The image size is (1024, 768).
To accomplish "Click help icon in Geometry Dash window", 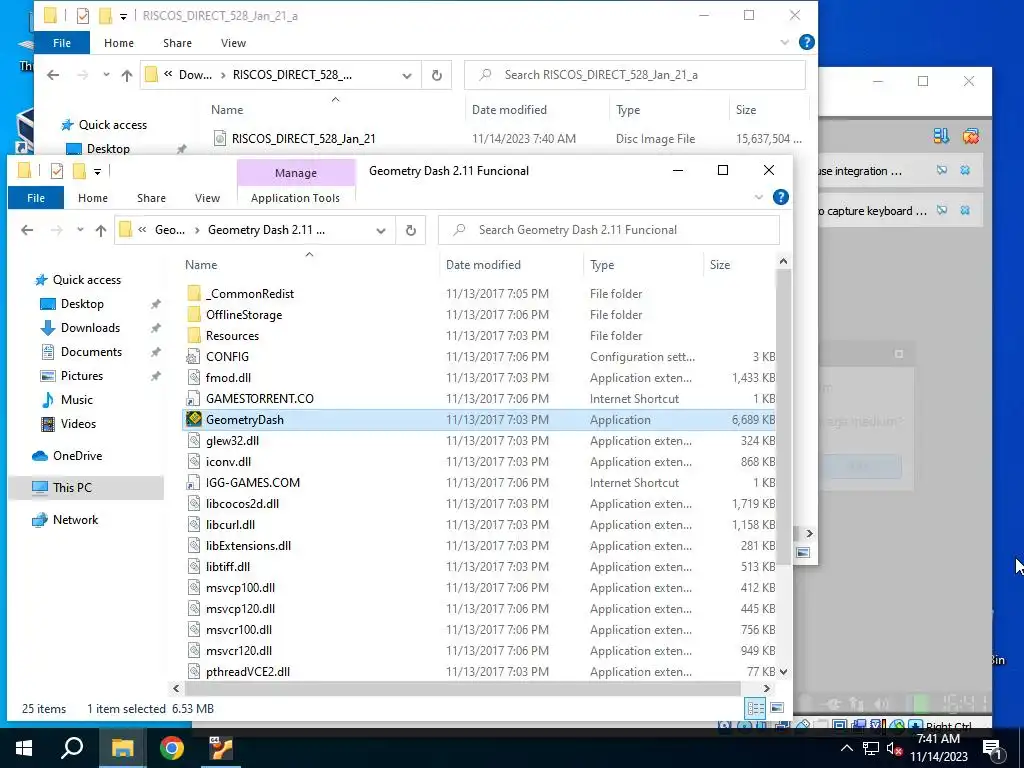I will [780, 197].
